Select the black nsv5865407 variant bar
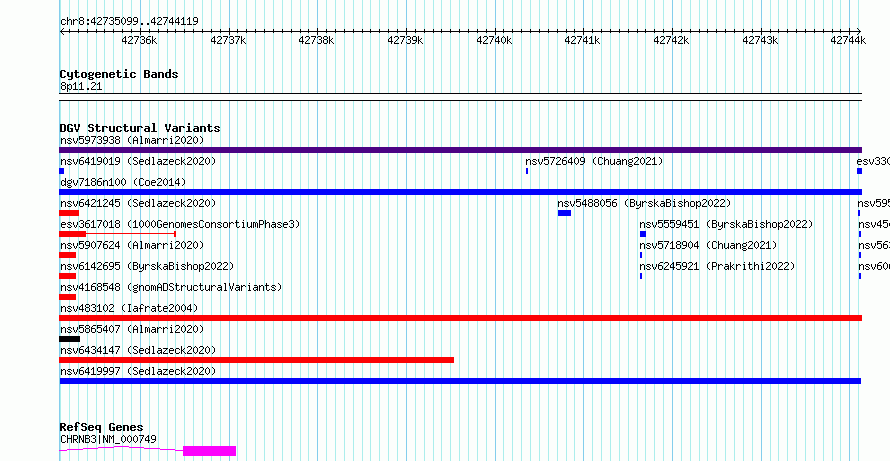The height and width of the screenshot is (461, 890). [x=69, y=339]
